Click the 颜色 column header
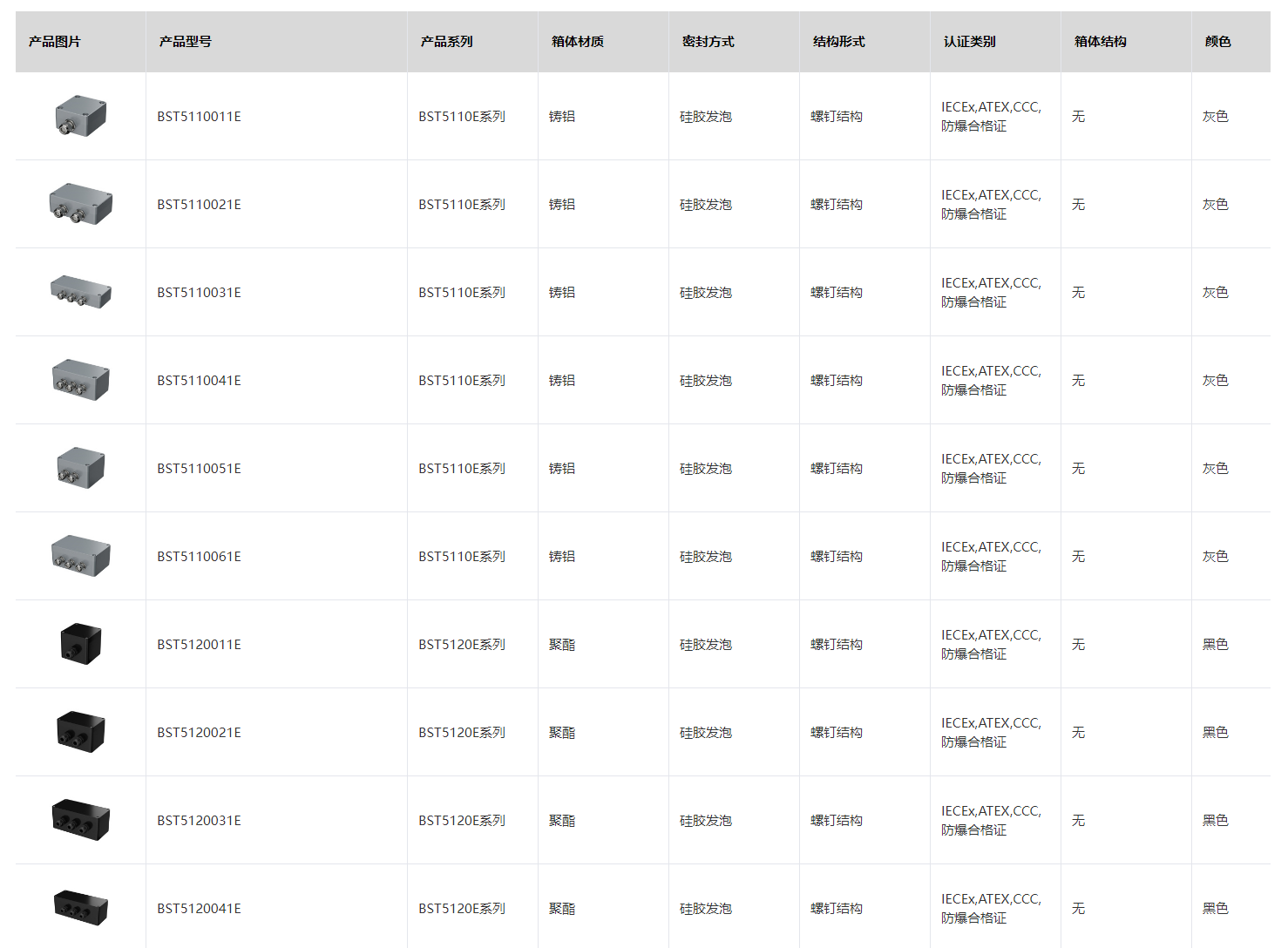The height and width of the screenshot is (948, 1288). pyautogui.click(x=1217, y=42)
